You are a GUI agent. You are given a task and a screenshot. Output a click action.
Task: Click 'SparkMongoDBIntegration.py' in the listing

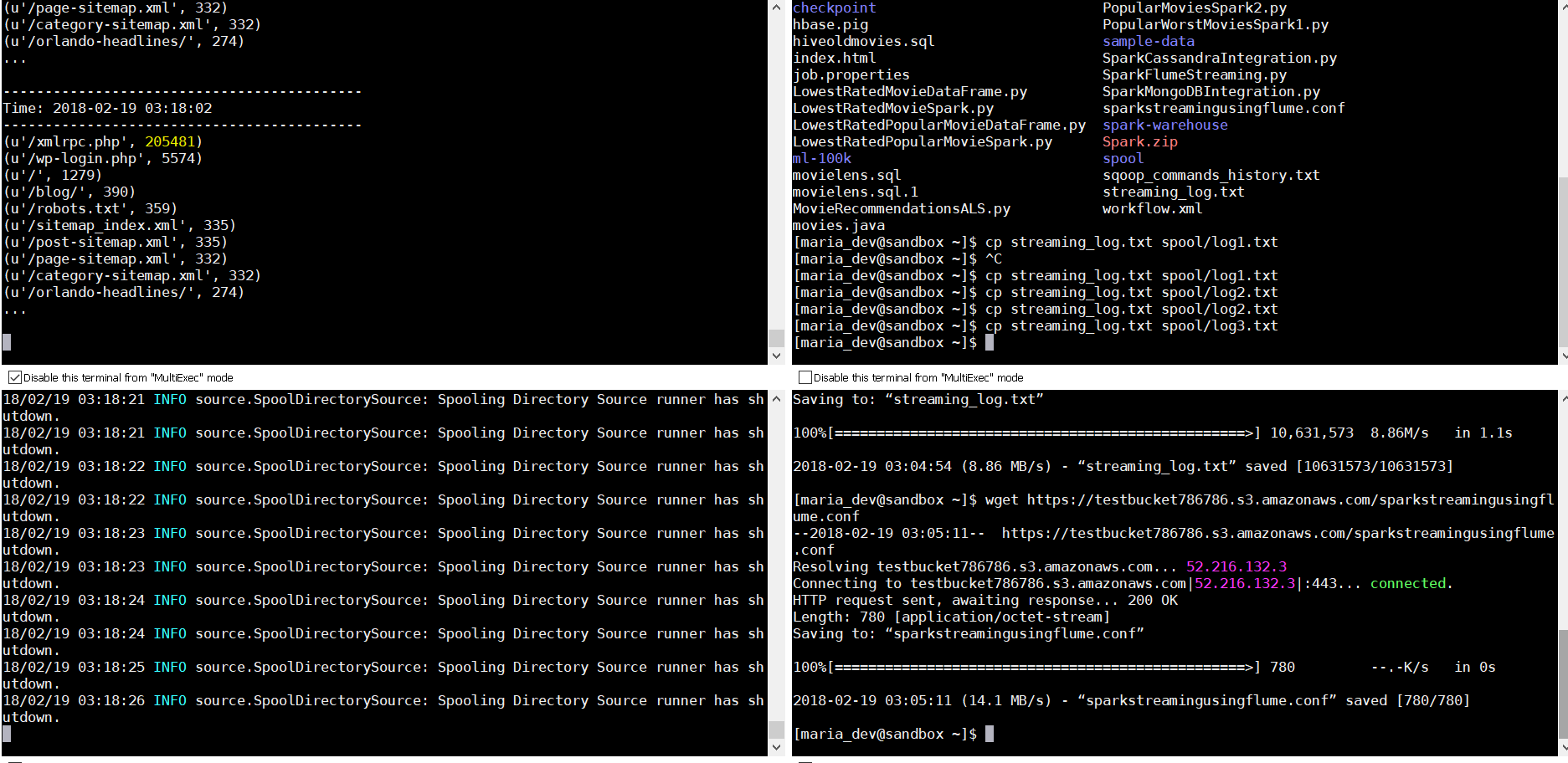tap(1211, 91)
